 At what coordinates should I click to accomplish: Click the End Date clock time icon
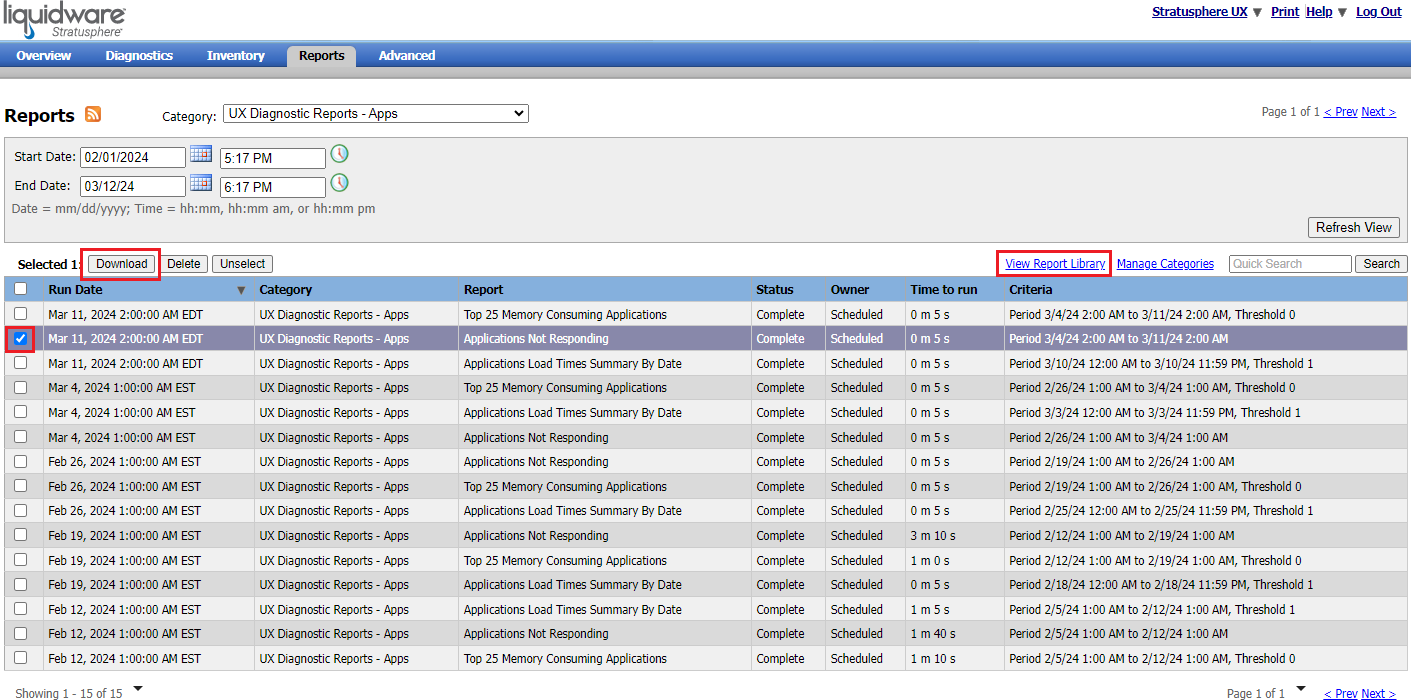tap(340, 183)
